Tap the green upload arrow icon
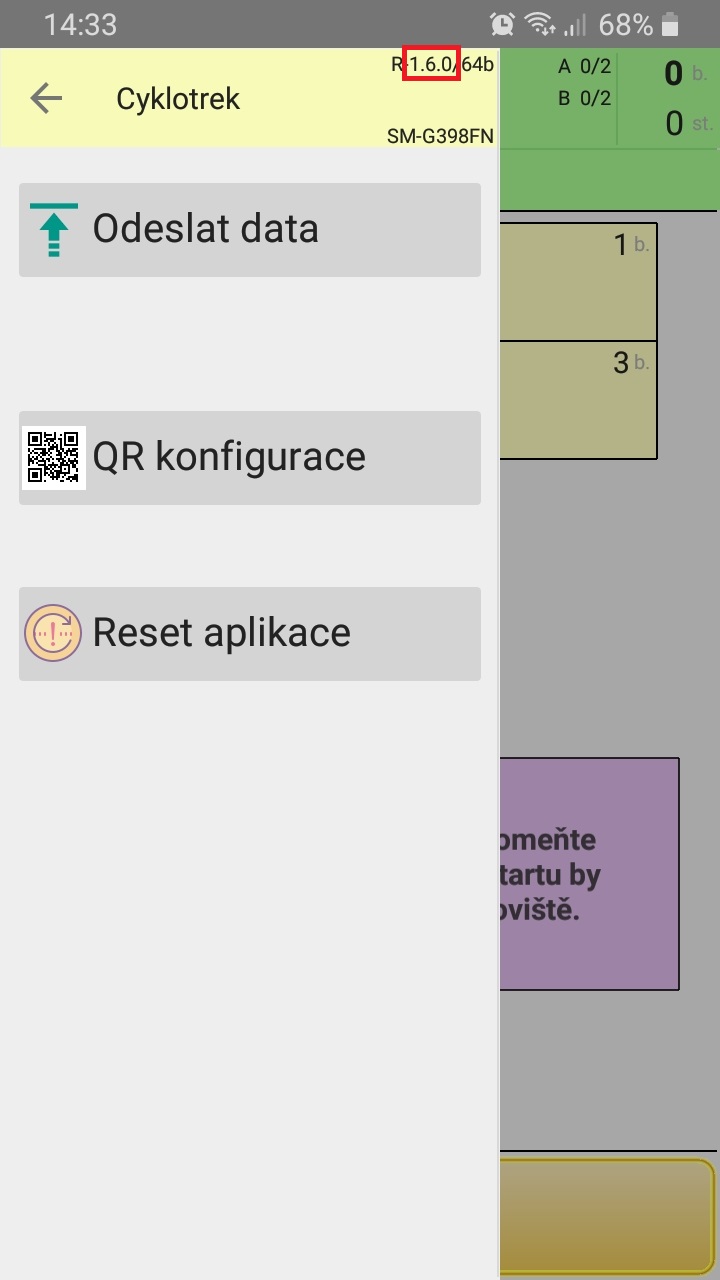The height and width of the screenshot is (1280, 720). [54, 230]
